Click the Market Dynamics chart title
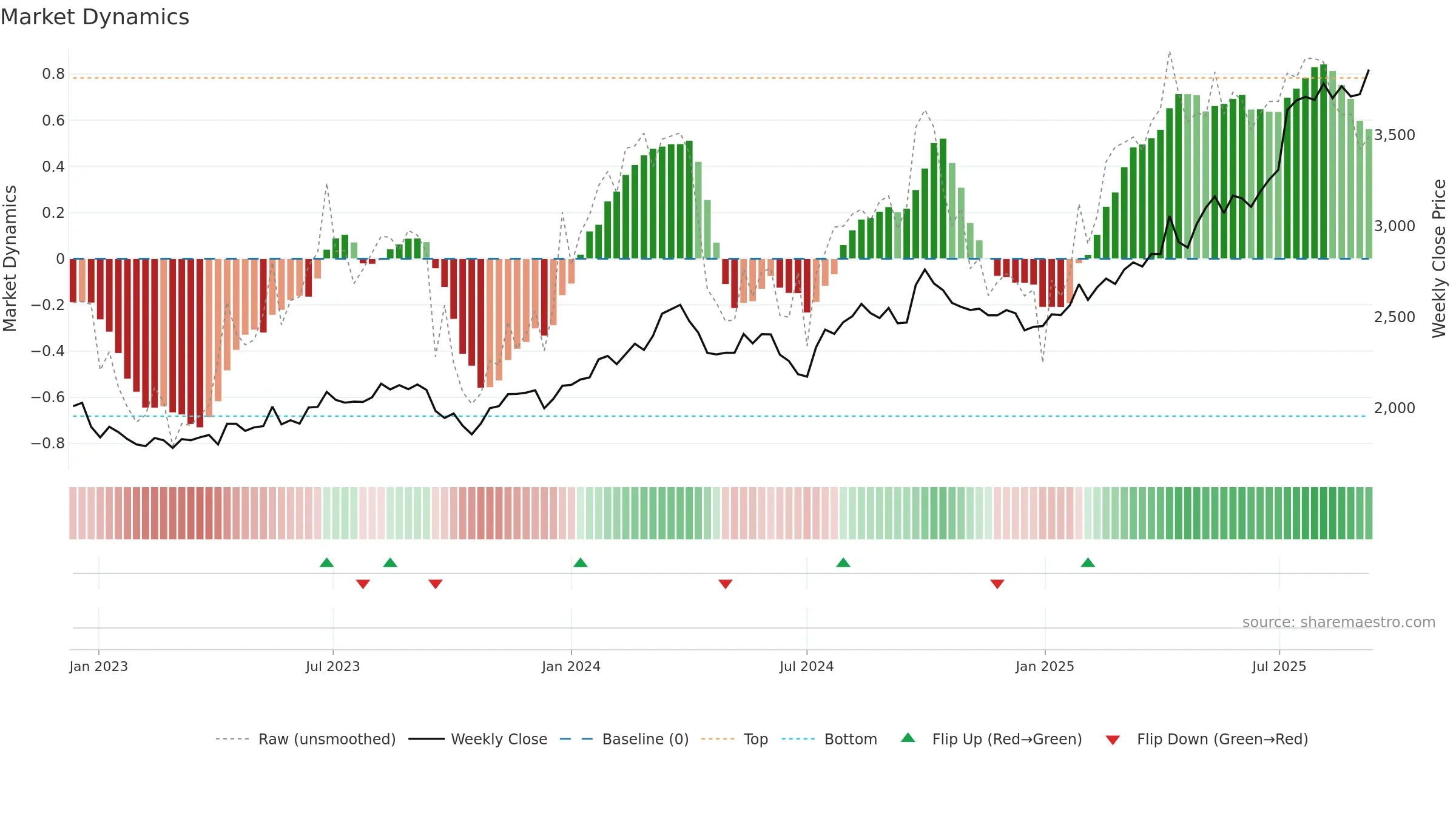 [95, 17]
